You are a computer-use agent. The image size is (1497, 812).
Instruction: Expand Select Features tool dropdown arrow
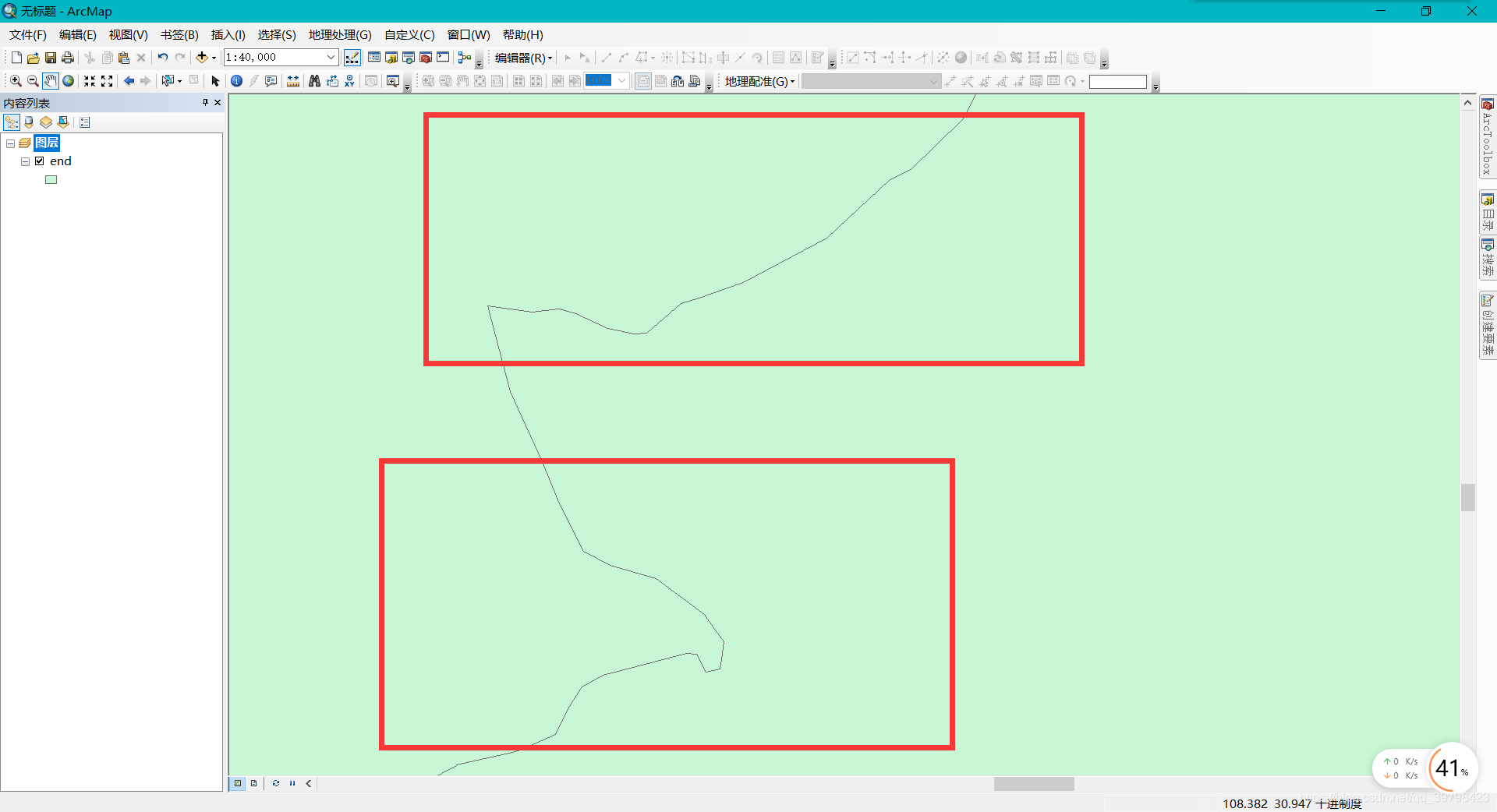[179, 81]
